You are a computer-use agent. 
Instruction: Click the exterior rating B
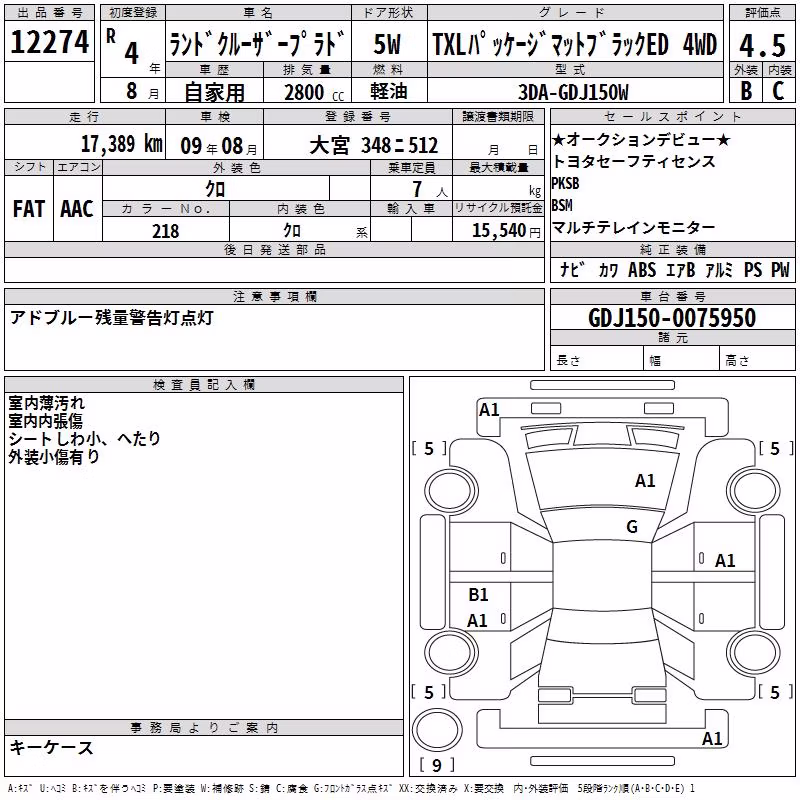coord(746,91)
